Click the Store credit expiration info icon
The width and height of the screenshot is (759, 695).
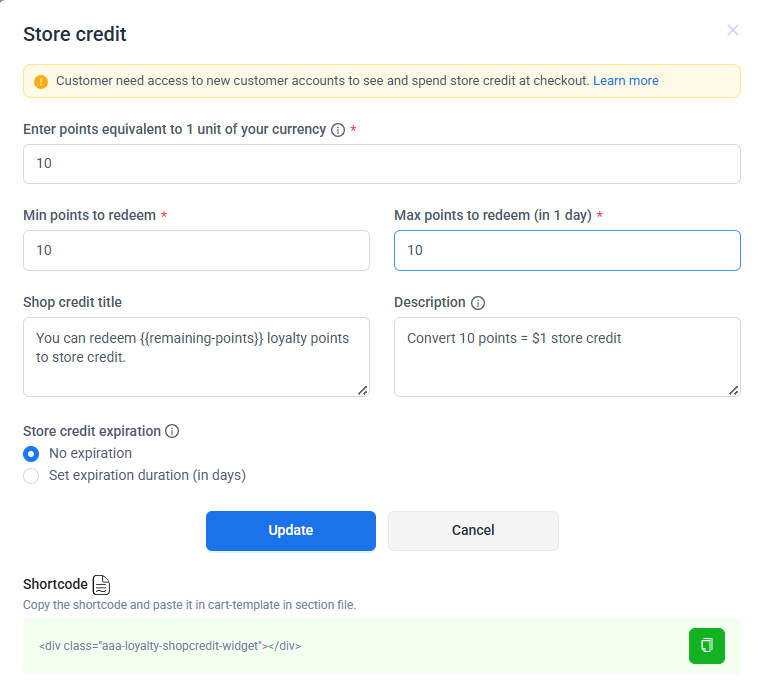tap(172, 432)
